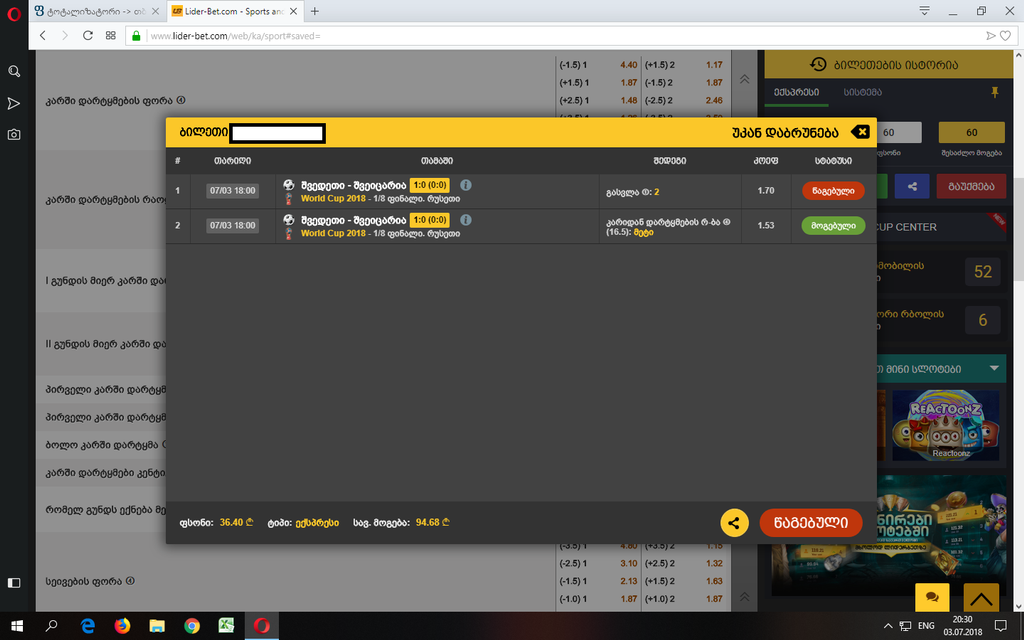The height and width of the screenshot is (640, 1024).
Task: Click odds 1.17 for (+1.5) 2
Action: pos(714,65)
